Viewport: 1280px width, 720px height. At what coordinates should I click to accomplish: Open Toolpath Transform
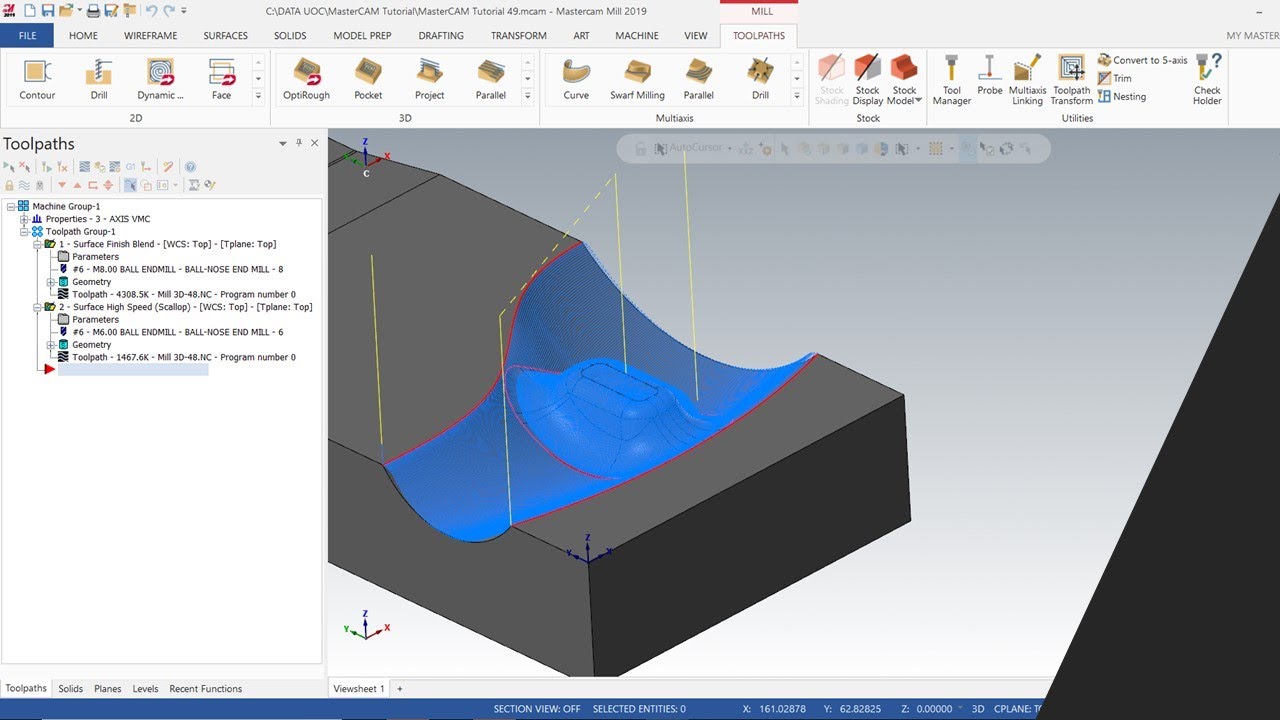[1071, 80]
